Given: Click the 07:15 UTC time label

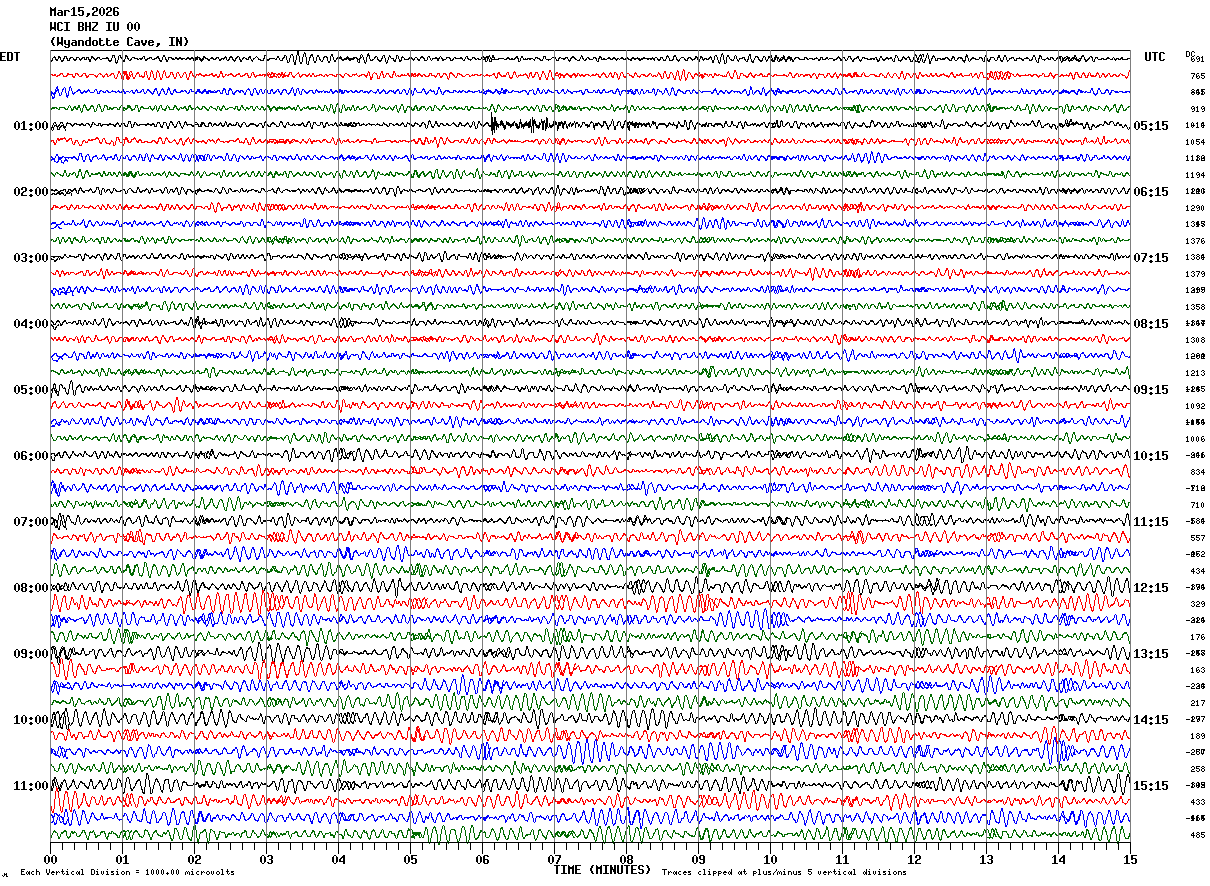Looking at the screenshot, I should [x=1151, y=258].
